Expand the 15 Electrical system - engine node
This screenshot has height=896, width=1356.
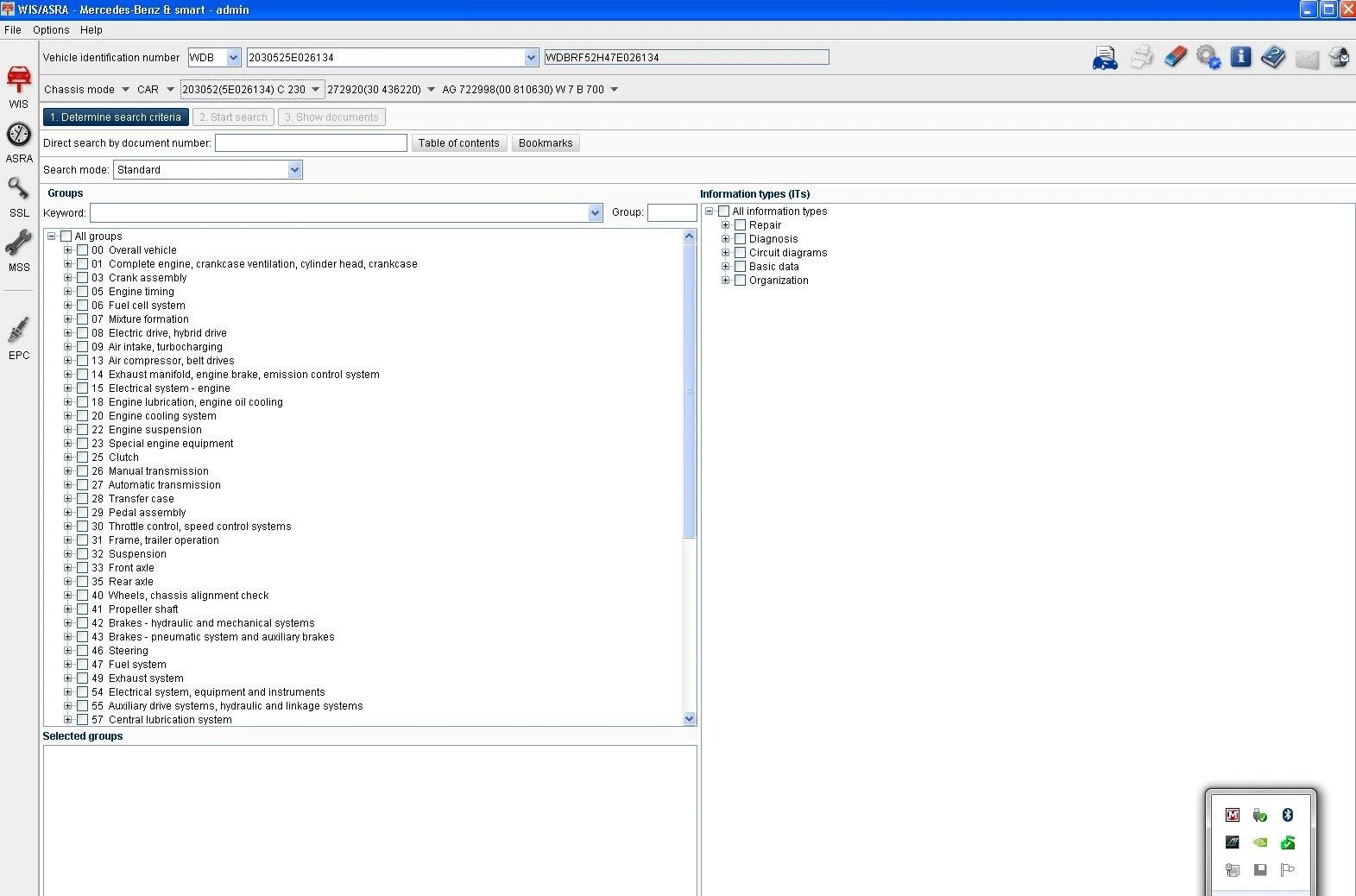coord(68,388)
